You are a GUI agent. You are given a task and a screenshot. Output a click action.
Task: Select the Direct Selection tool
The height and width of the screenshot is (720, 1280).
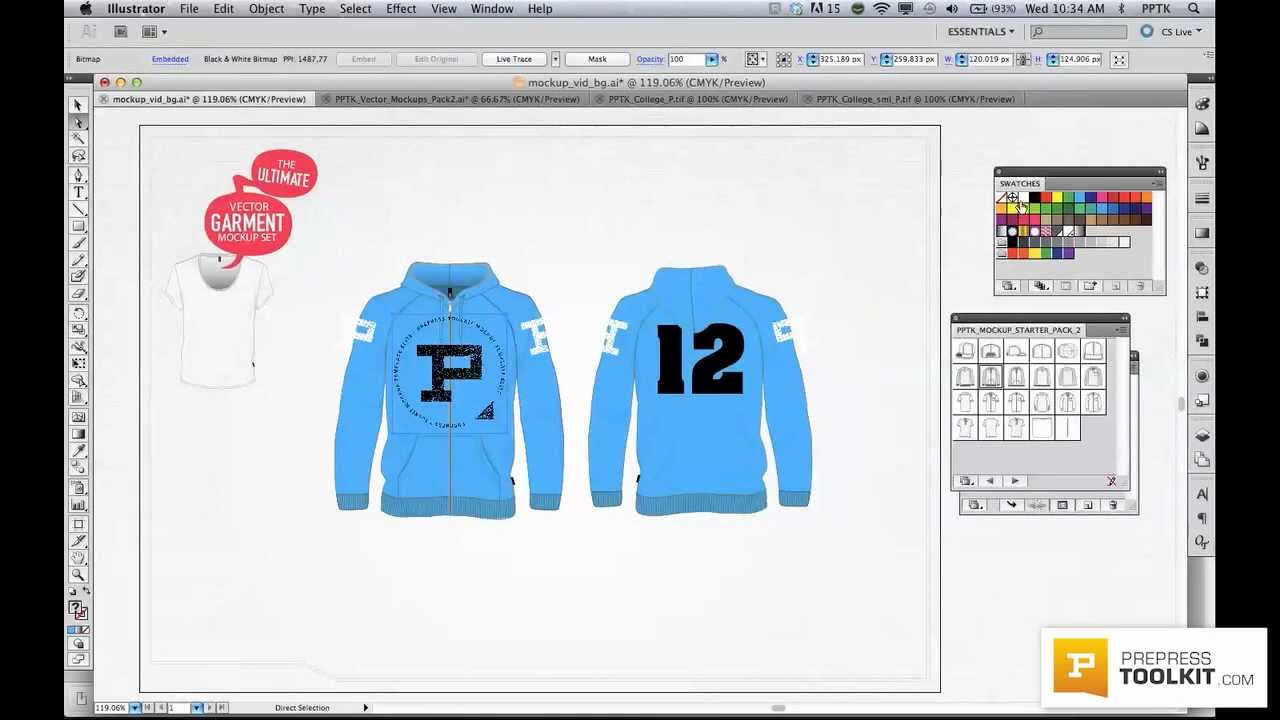click(x=77, y=122)
